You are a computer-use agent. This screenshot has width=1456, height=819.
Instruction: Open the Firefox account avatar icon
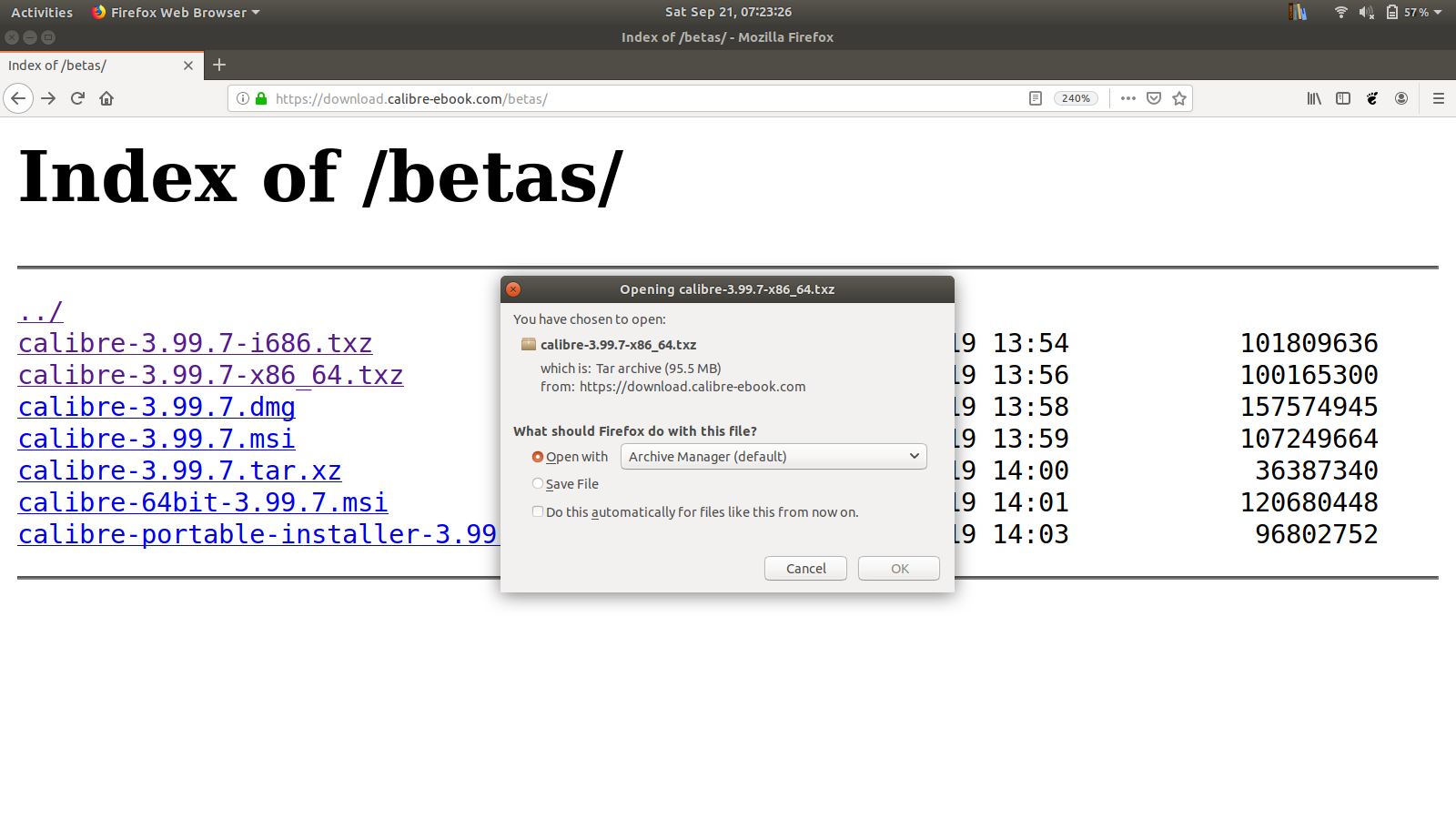pyautogui.click(x=1401, y=98)
